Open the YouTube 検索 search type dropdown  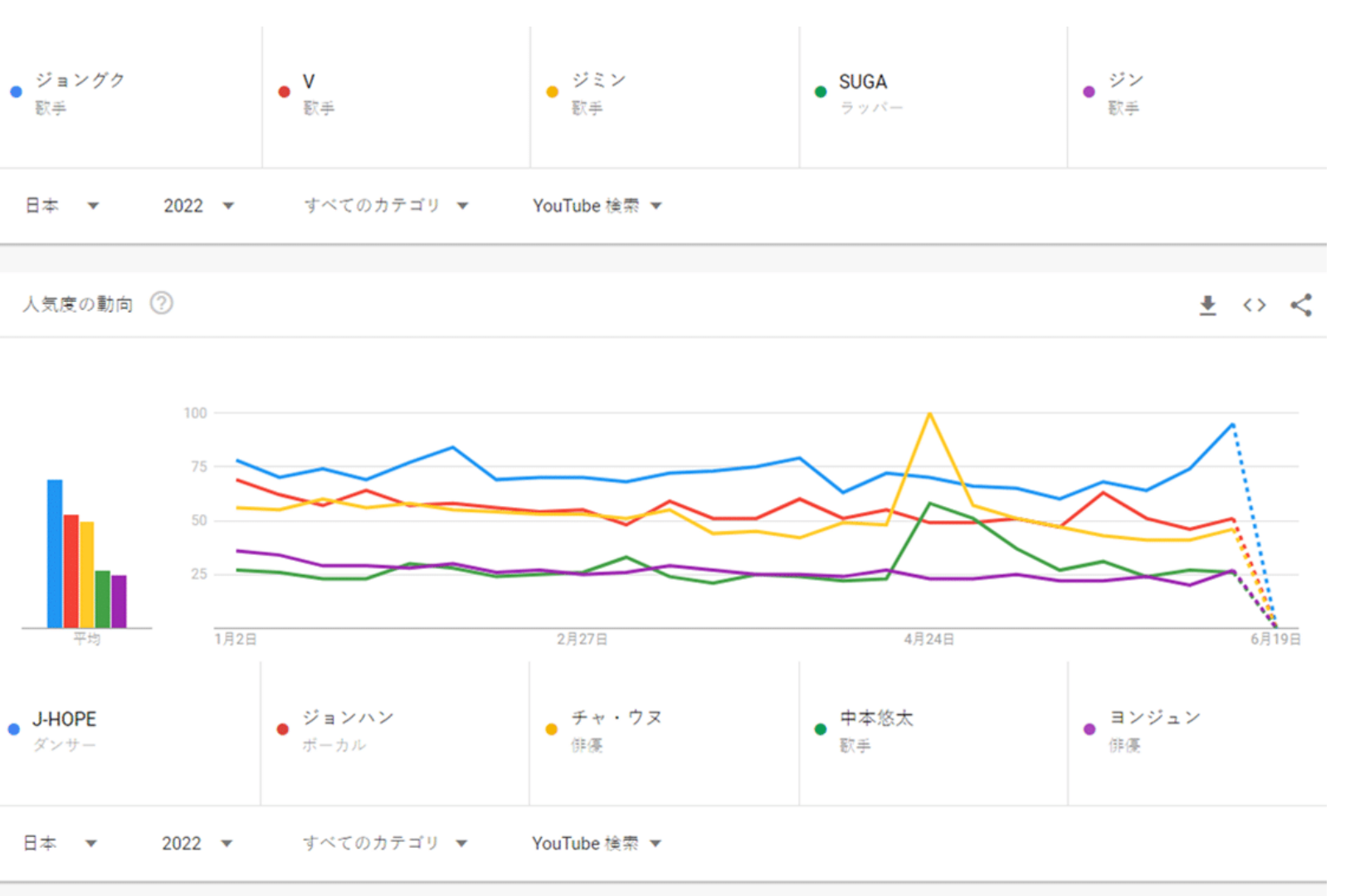click(597, 205)
